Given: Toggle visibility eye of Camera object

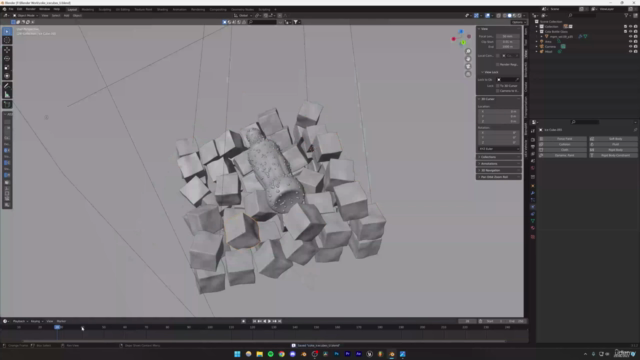Looking at the screenshot, I should 630,47.
